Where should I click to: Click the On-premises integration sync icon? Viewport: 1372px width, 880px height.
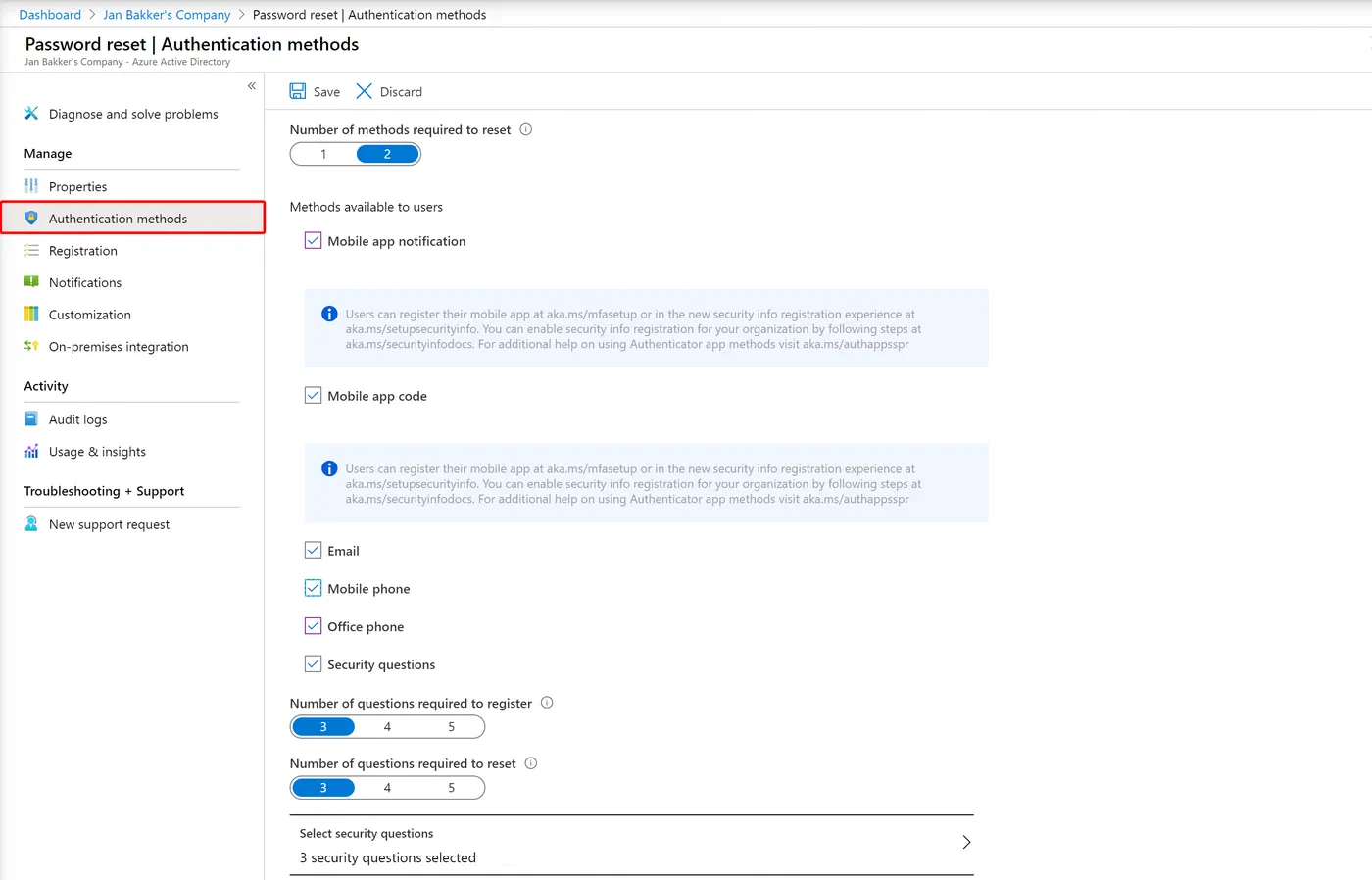tap(31, 346)
